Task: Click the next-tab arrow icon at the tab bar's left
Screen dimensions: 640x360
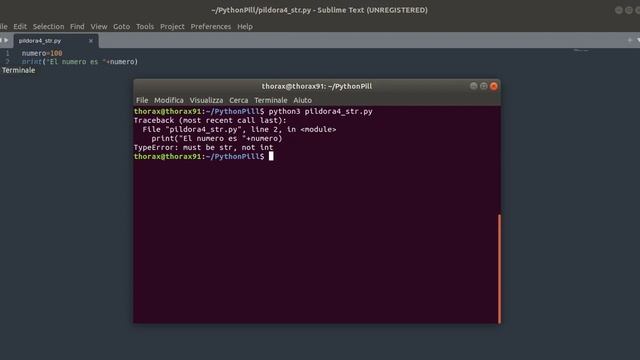Action: coord(6,40)
